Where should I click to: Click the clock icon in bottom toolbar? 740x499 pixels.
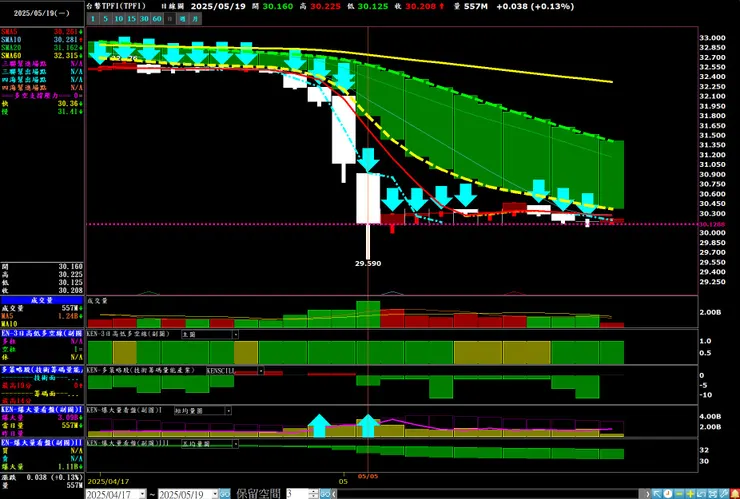click(668, 494)
